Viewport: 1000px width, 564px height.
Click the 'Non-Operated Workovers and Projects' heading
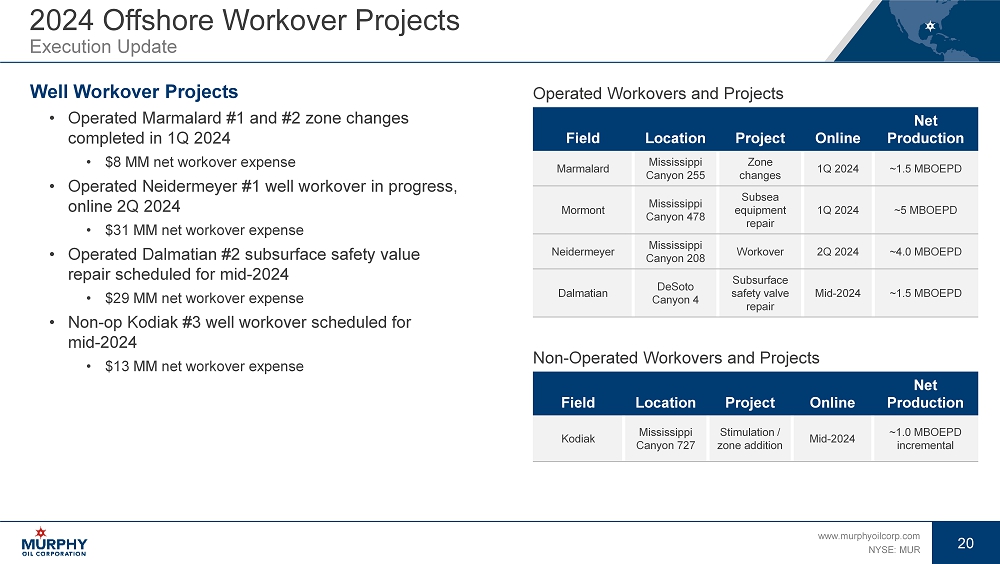point(676,357)
